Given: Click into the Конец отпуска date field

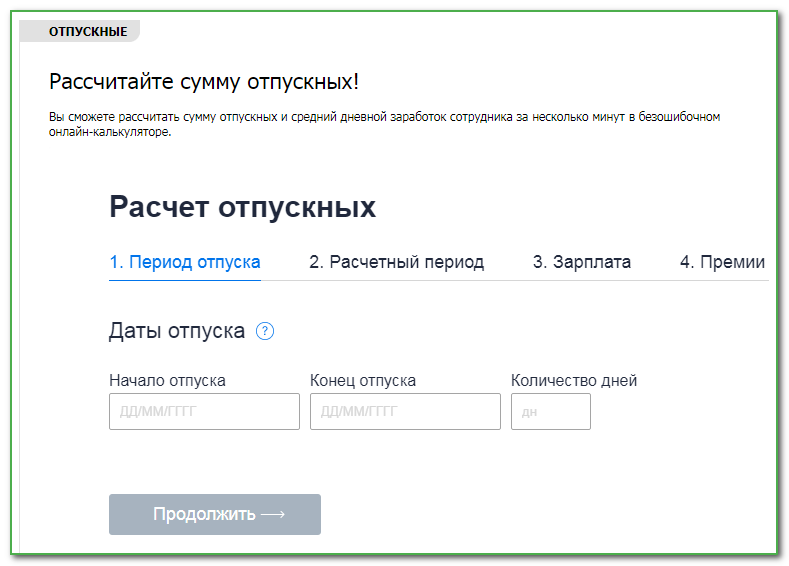Looking at the screenshot, I should [405, 411].
